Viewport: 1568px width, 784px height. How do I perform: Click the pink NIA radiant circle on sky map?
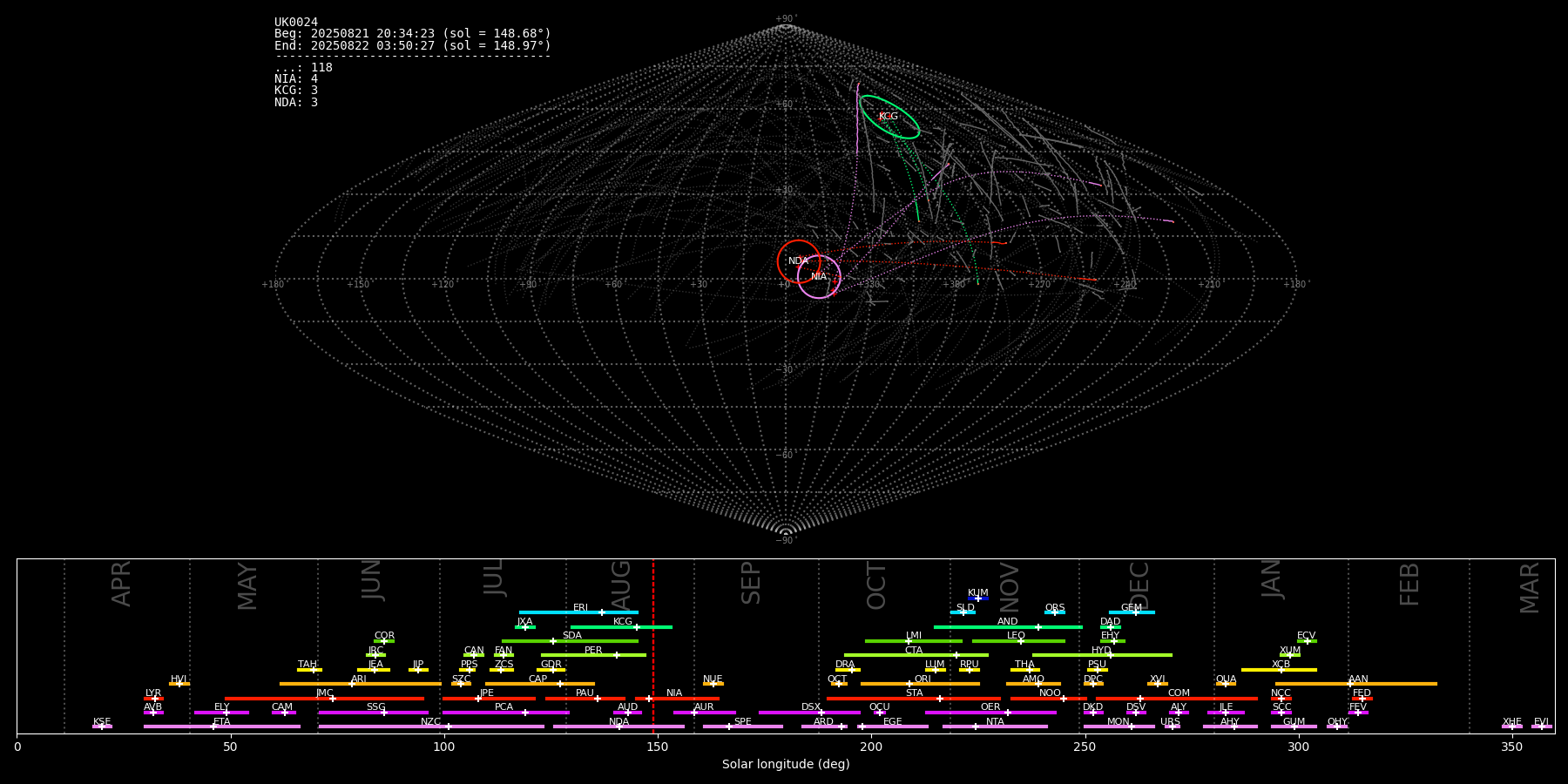click(819, 277)
